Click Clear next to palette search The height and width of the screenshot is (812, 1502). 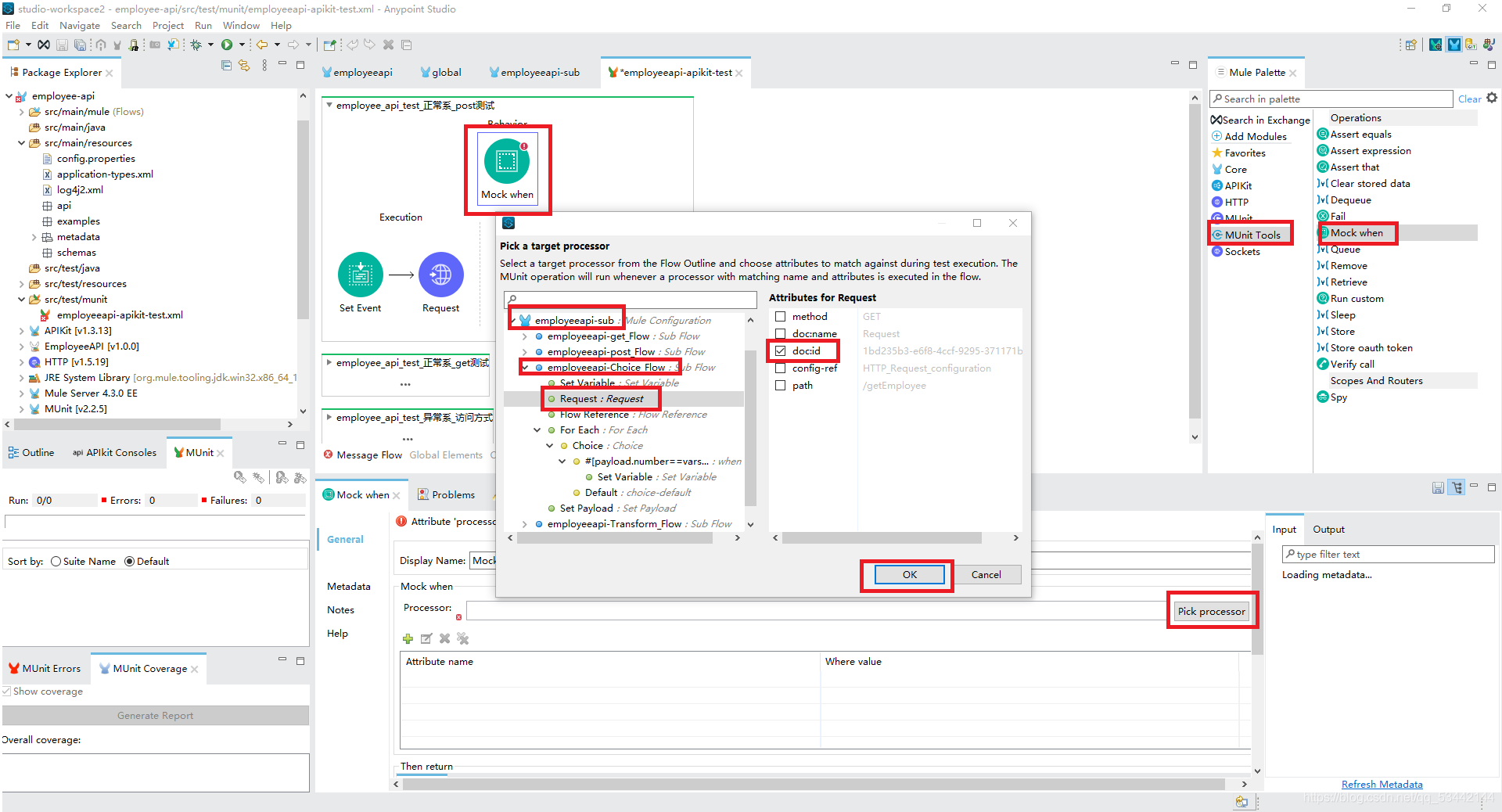1468,99
